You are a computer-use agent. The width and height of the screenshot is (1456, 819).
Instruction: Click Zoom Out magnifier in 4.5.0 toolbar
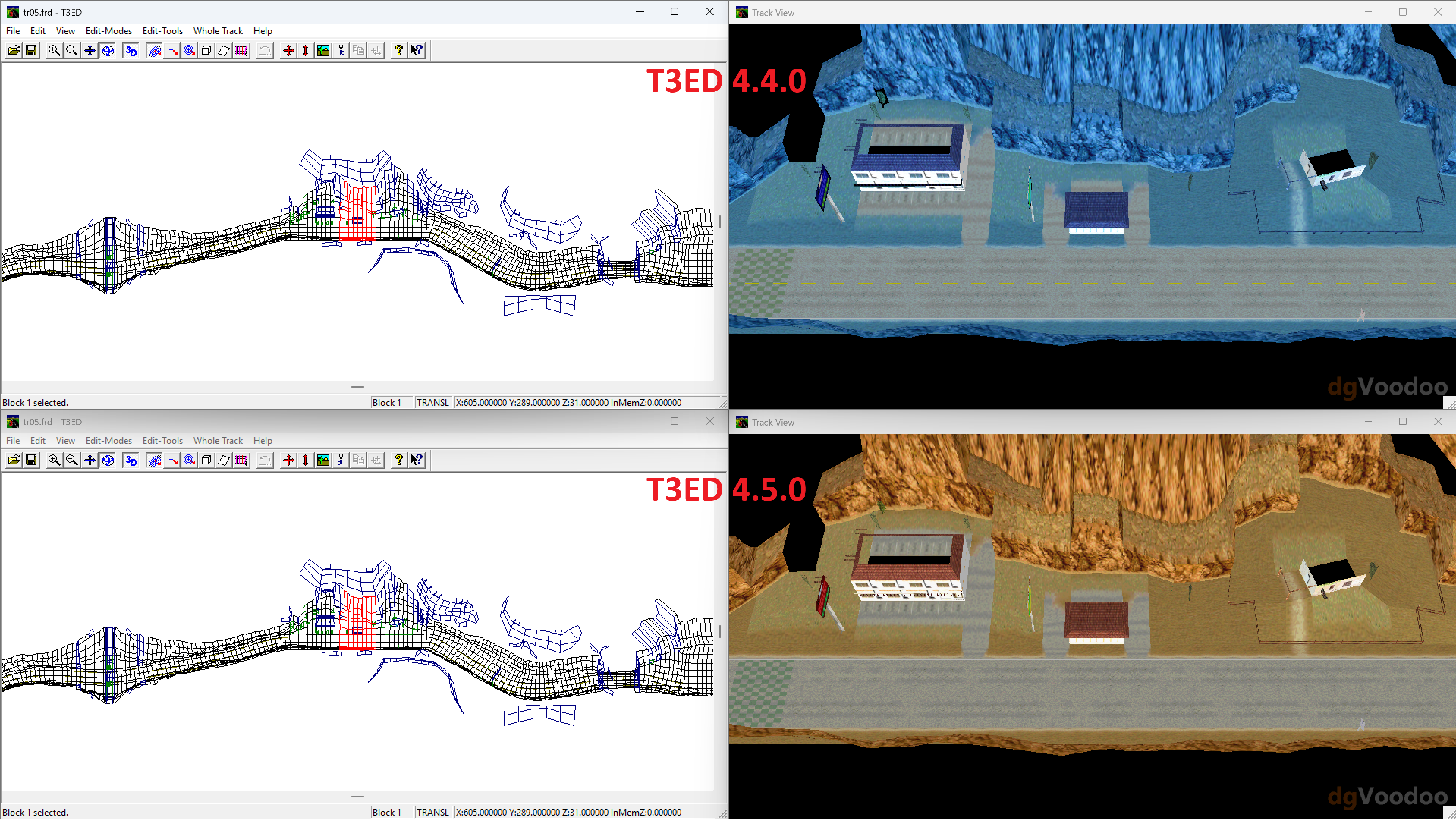point(72,460)
